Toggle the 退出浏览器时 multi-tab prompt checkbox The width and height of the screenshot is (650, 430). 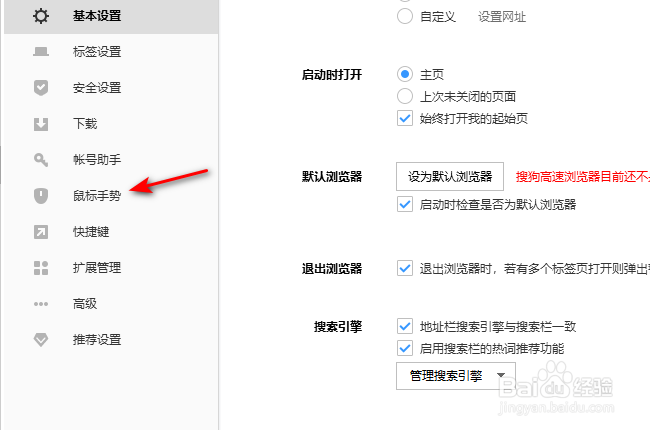coord(405,268)
